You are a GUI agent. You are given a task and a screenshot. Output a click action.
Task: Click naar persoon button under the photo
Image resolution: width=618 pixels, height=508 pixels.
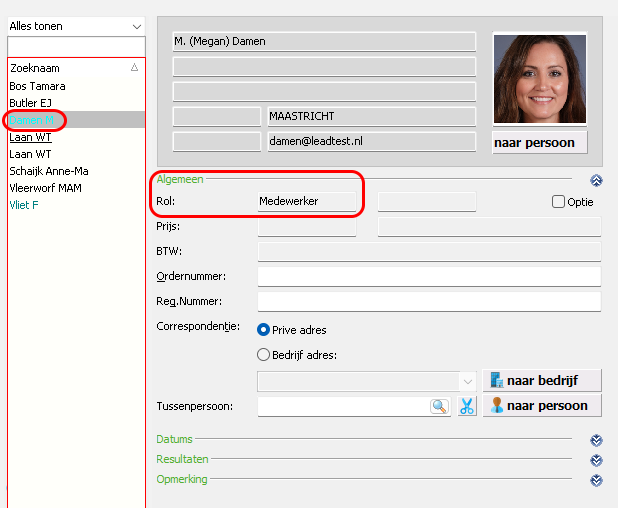(x=540, y=143)
